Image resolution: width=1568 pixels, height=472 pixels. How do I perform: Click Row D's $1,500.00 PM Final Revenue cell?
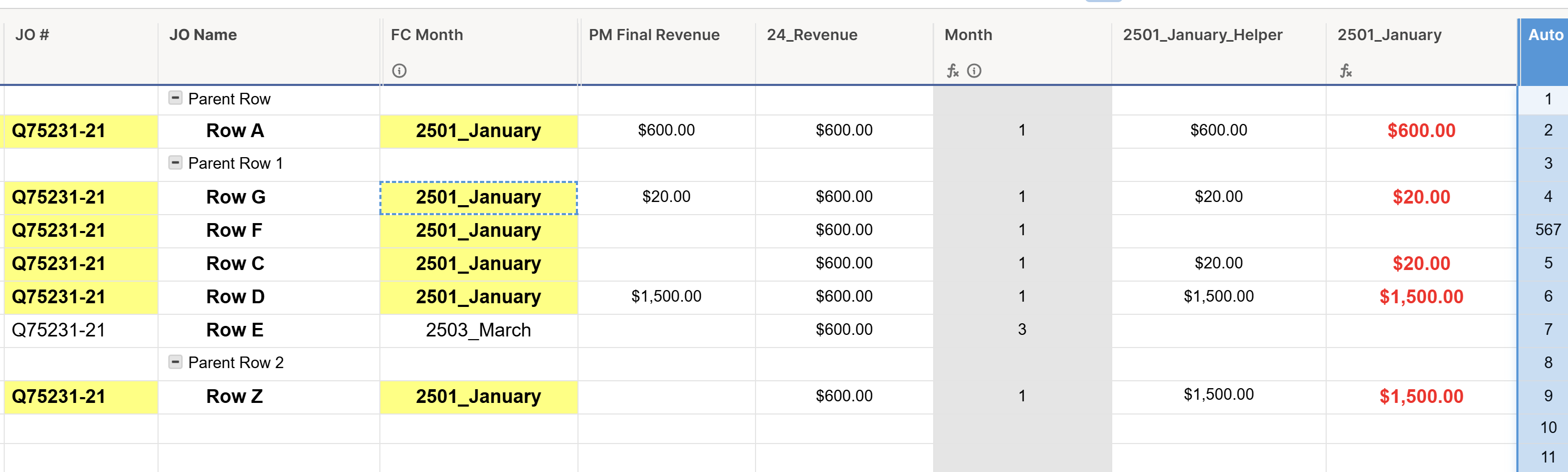pos(667,297)
